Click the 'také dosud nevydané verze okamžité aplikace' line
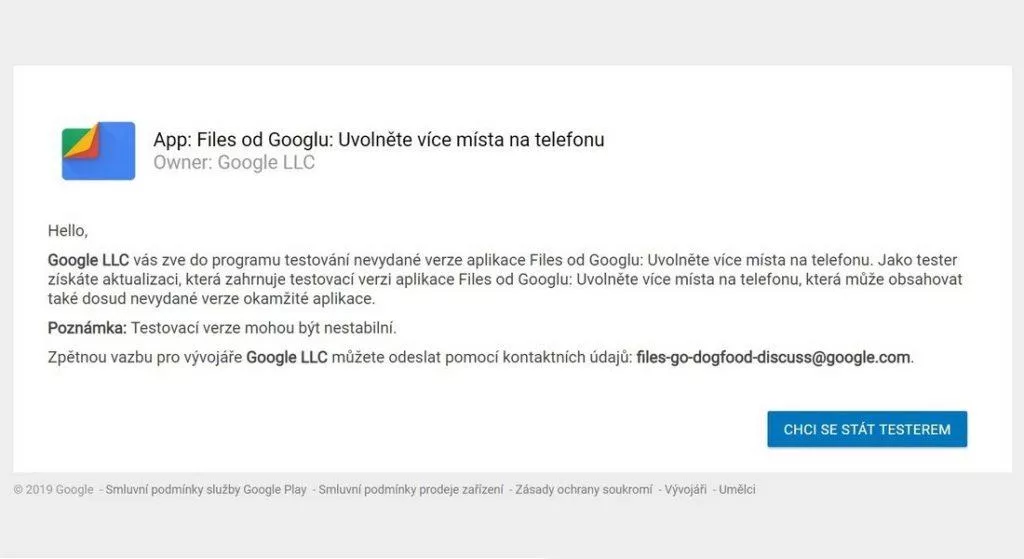The height and width of the screenshot is (559, 1024). [x=211, y=298]
